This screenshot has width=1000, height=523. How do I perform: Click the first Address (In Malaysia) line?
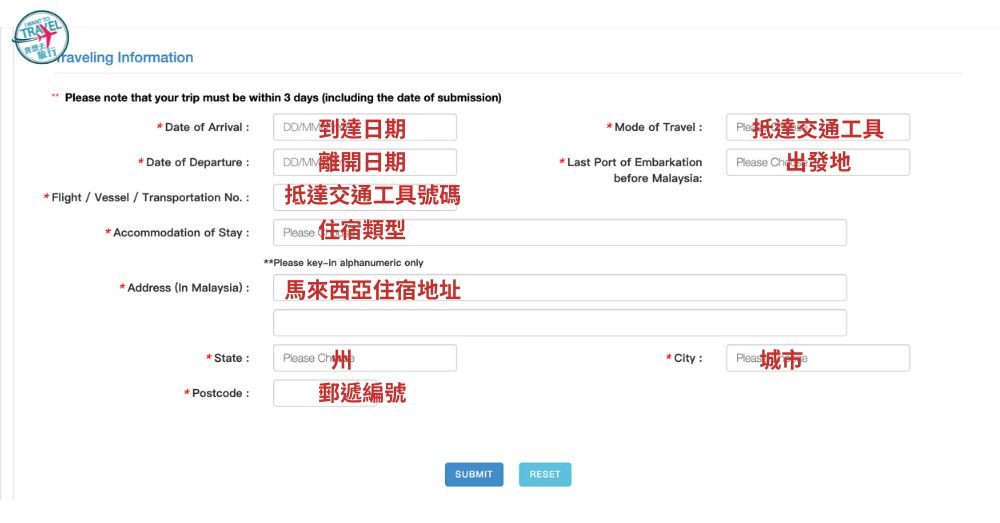(x=559, y=288)
